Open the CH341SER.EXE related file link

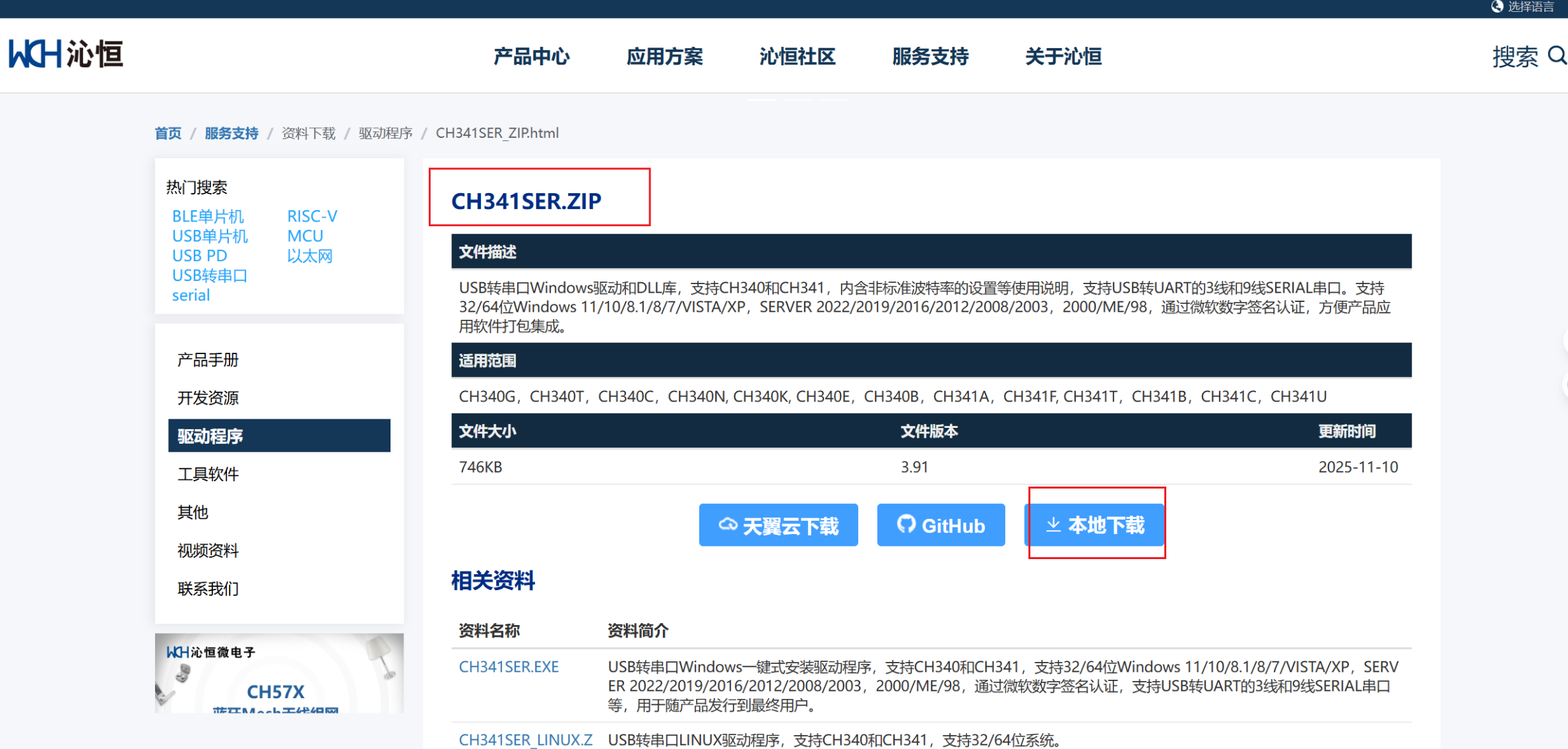[509, 667]
